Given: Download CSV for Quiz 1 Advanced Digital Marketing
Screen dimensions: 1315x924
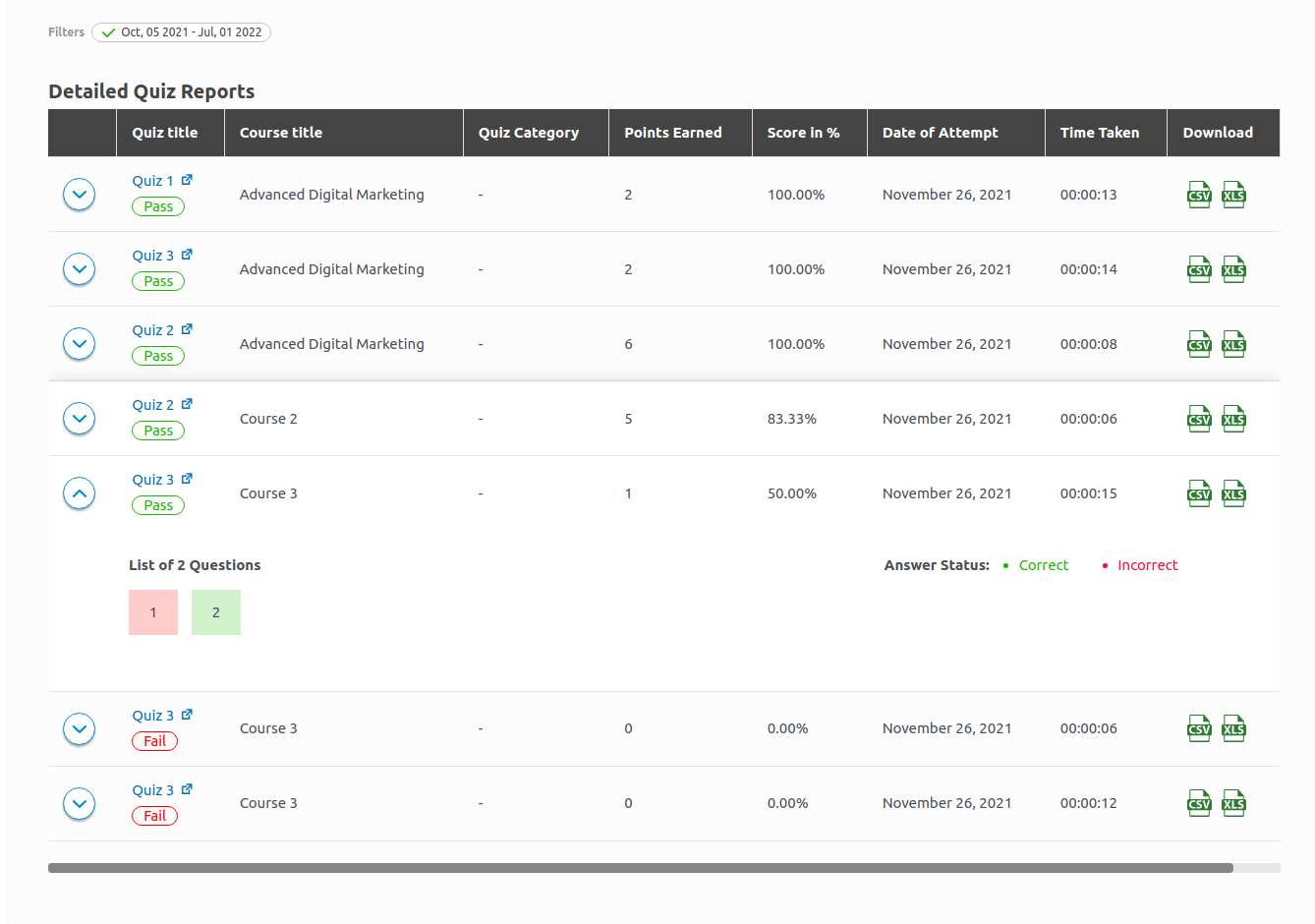Looking at the screenshot, I should pos(1199,195).
